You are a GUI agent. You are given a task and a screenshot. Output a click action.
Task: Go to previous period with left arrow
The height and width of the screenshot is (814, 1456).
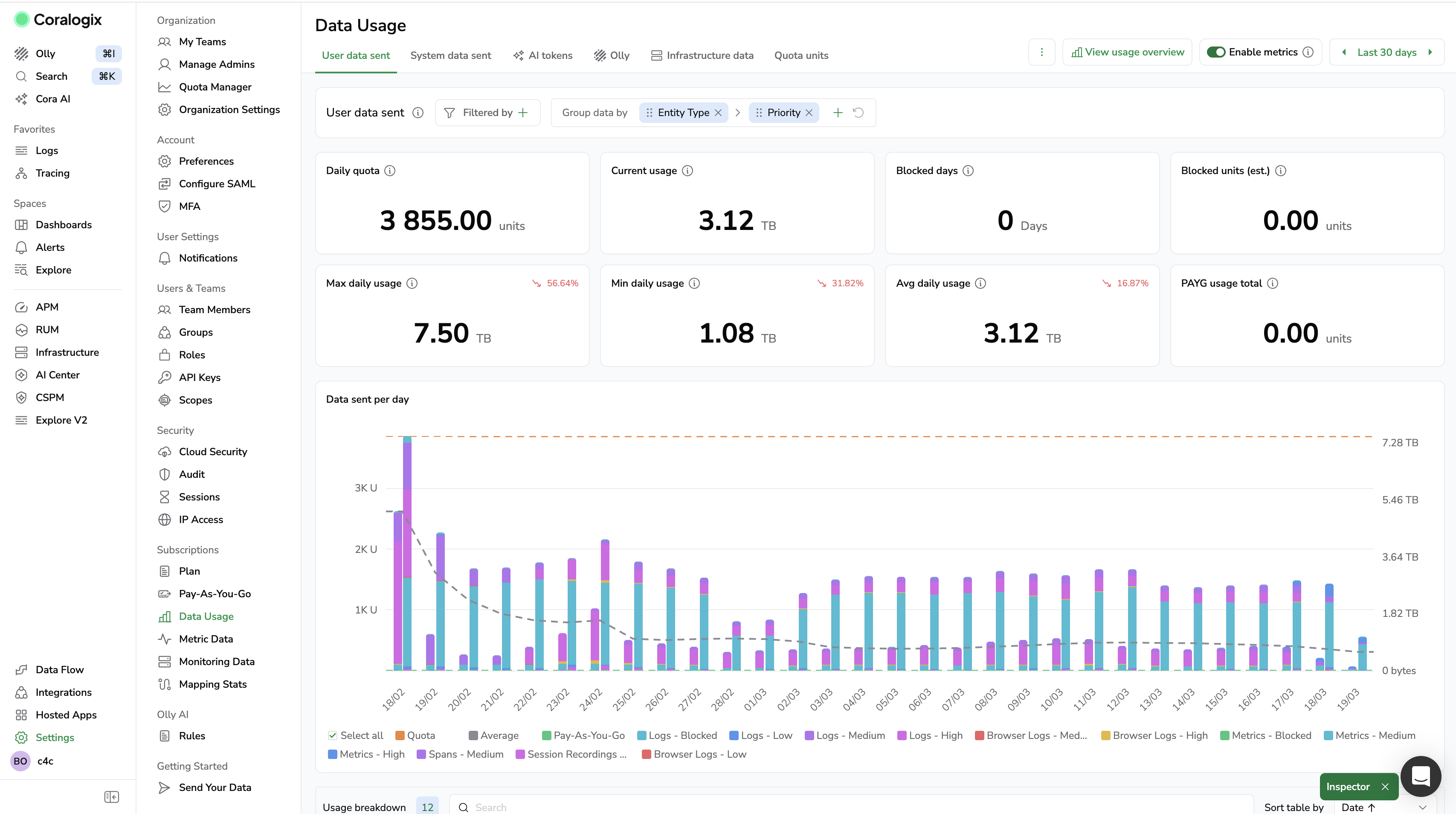[x=1344, y=52]
